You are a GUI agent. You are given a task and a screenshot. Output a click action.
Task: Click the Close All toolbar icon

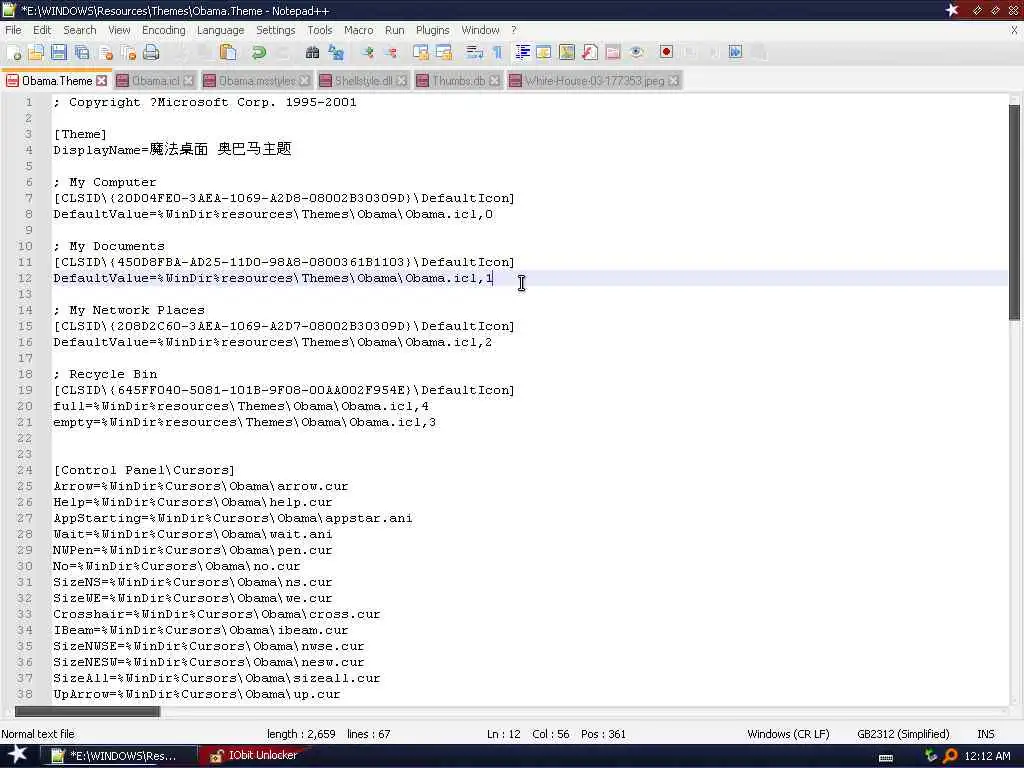[x=128, y=53]
